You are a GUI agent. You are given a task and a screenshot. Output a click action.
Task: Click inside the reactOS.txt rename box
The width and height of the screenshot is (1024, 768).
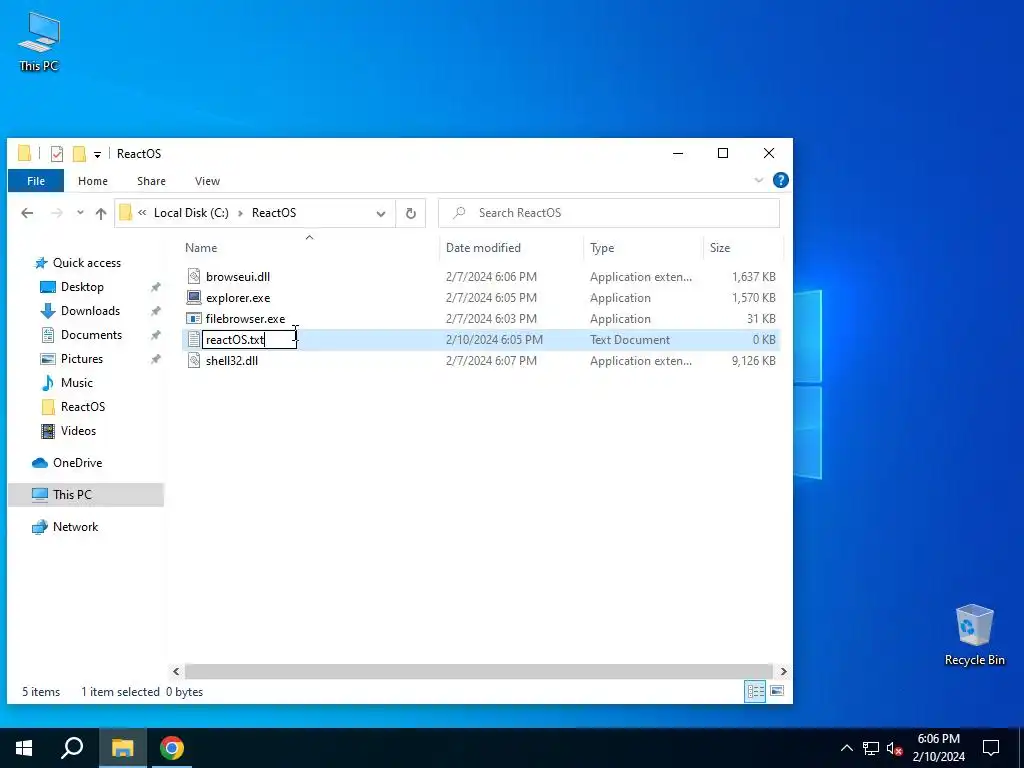tap(249, 340)
